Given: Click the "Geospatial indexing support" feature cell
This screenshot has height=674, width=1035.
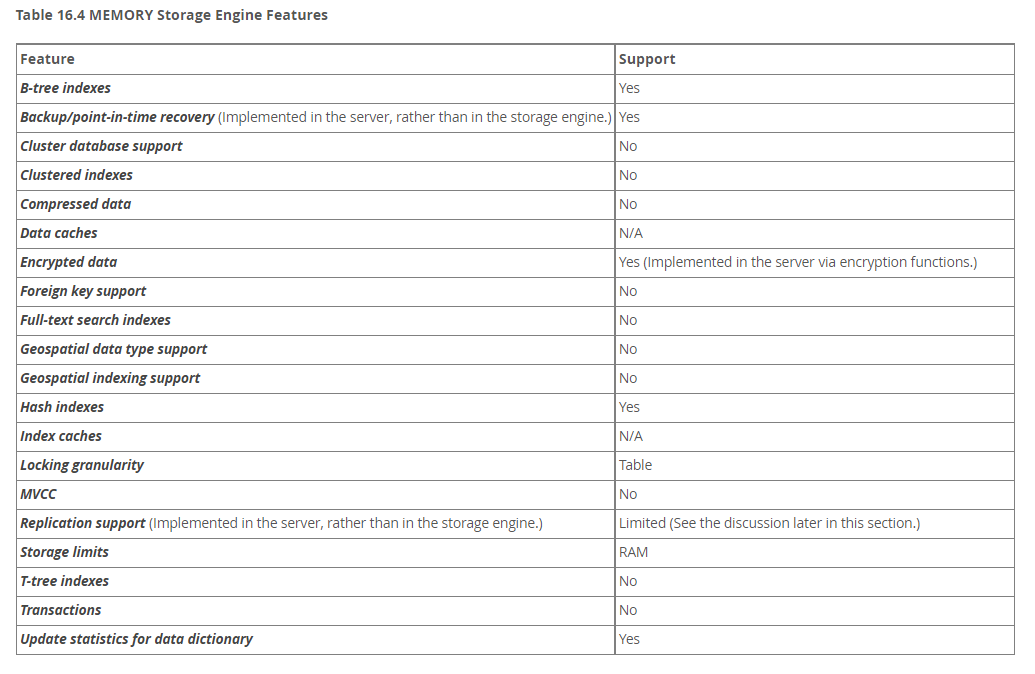Looking at the screenshot, I should tap(110, 378).
